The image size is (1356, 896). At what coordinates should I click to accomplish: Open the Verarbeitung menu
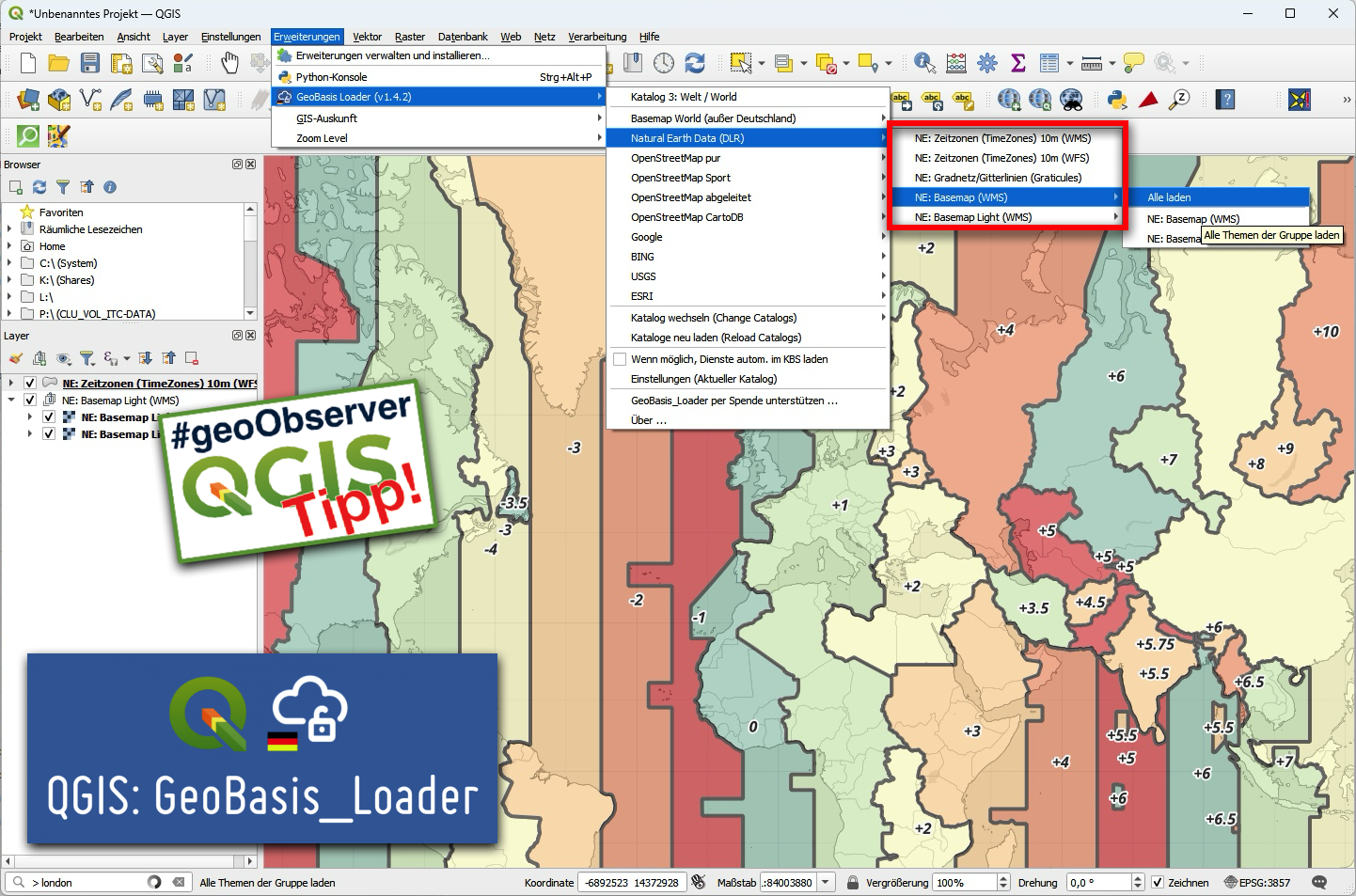pos(597,37)
